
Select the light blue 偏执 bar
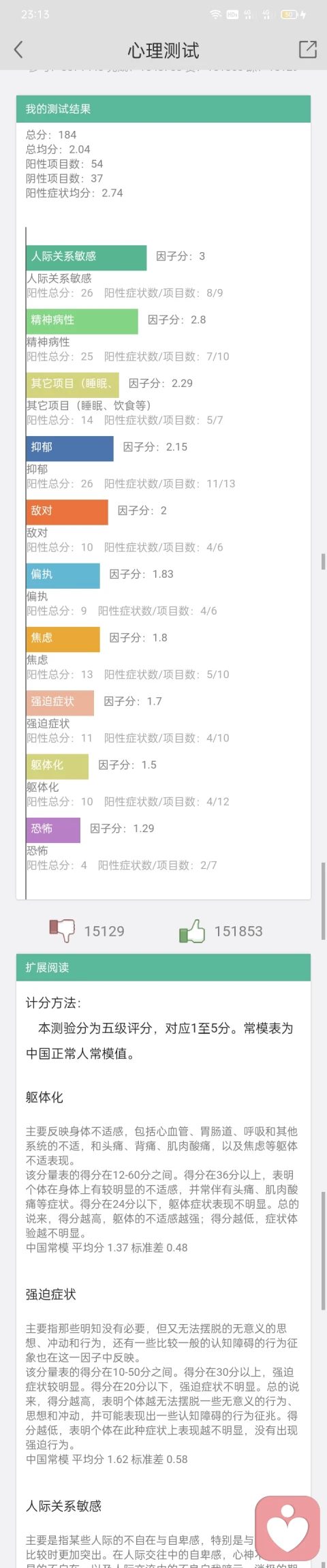pyautogui.click(x=63, y=574)
